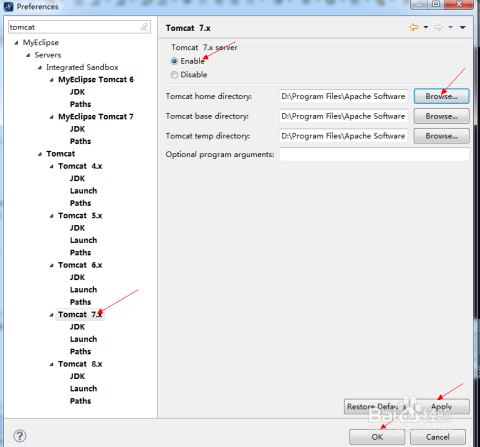Select JDK under Tomcat 7.x
This screenshot has height=447, width=480.
[77, 327]
